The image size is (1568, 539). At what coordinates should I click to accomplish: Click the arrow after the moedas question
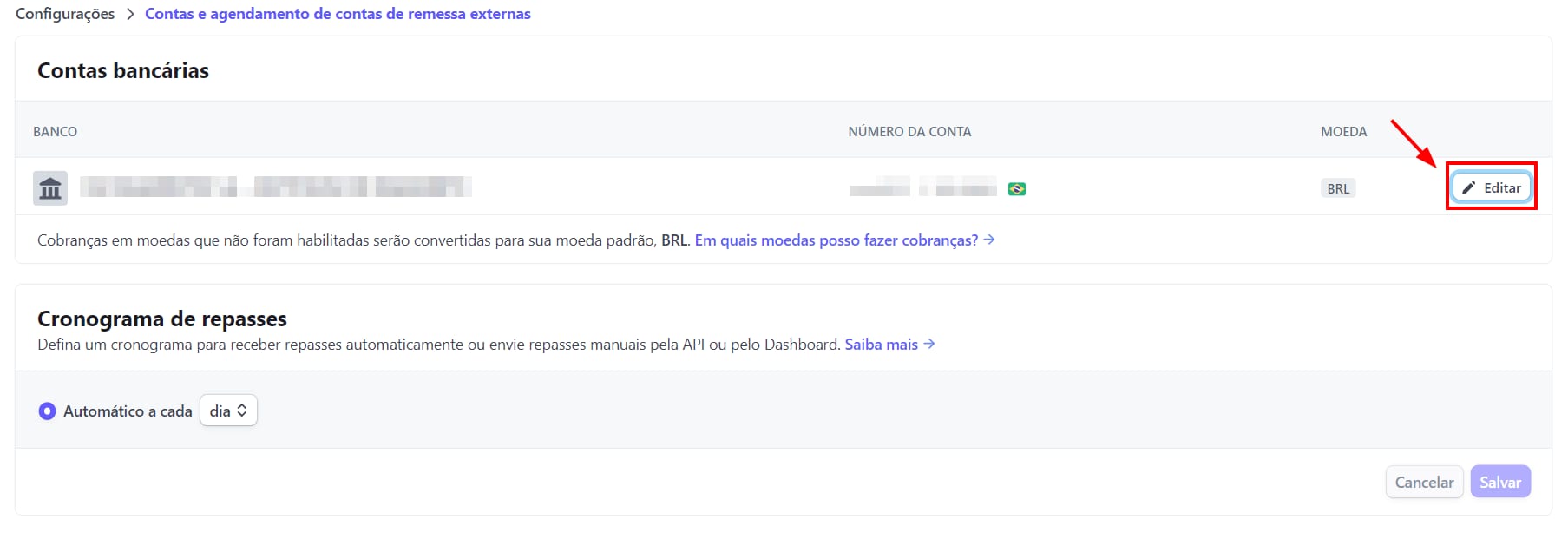(x=989, y=240)
